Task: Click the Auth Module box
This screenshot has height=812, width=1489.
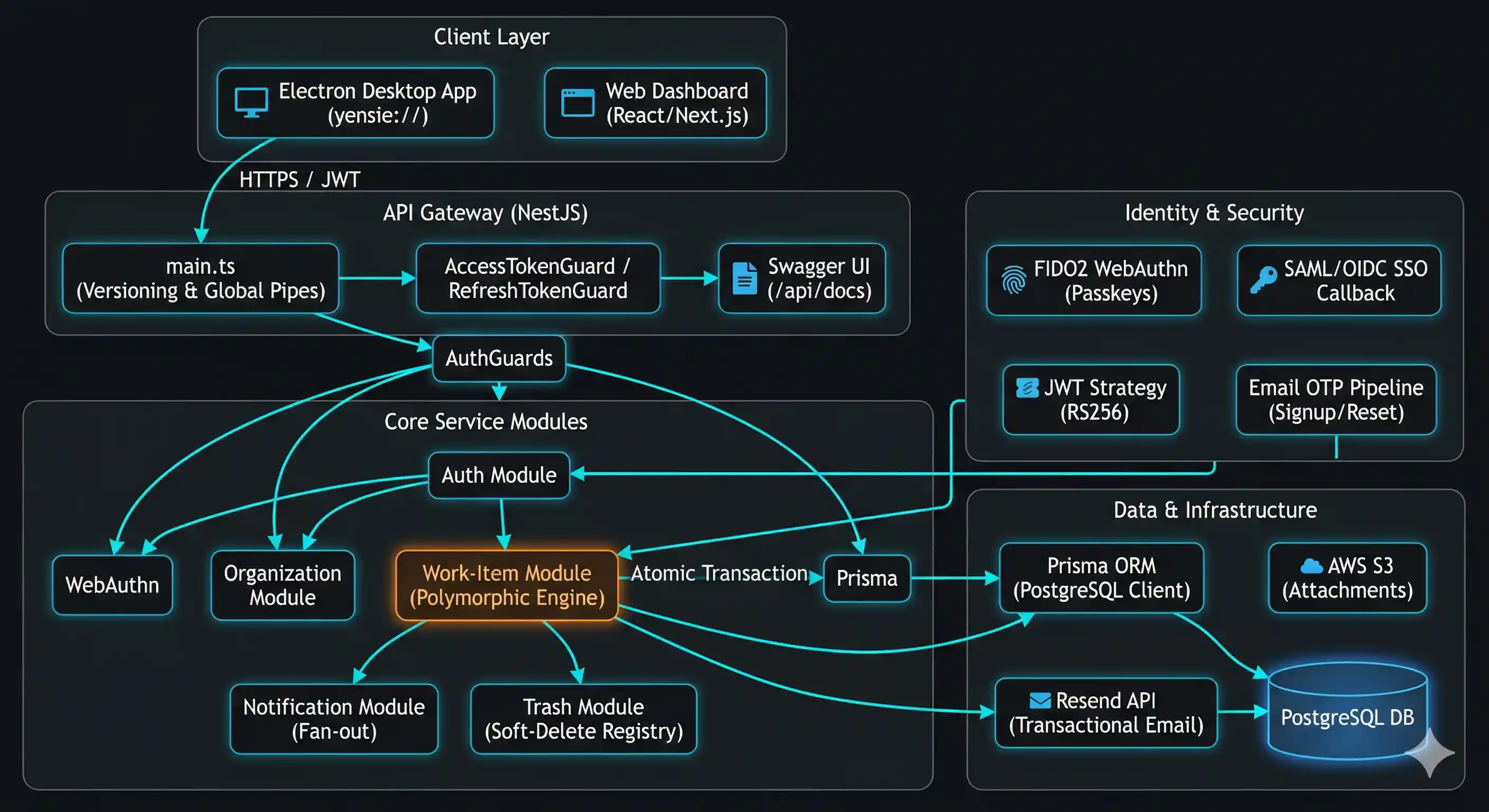Action: (498, 475)
